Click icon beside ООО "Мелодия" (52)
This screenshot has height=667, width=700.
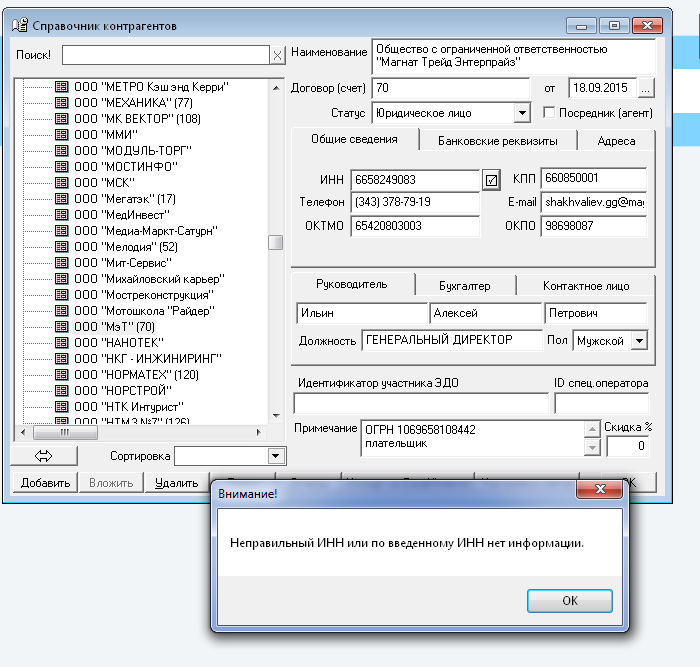point(61,247)
